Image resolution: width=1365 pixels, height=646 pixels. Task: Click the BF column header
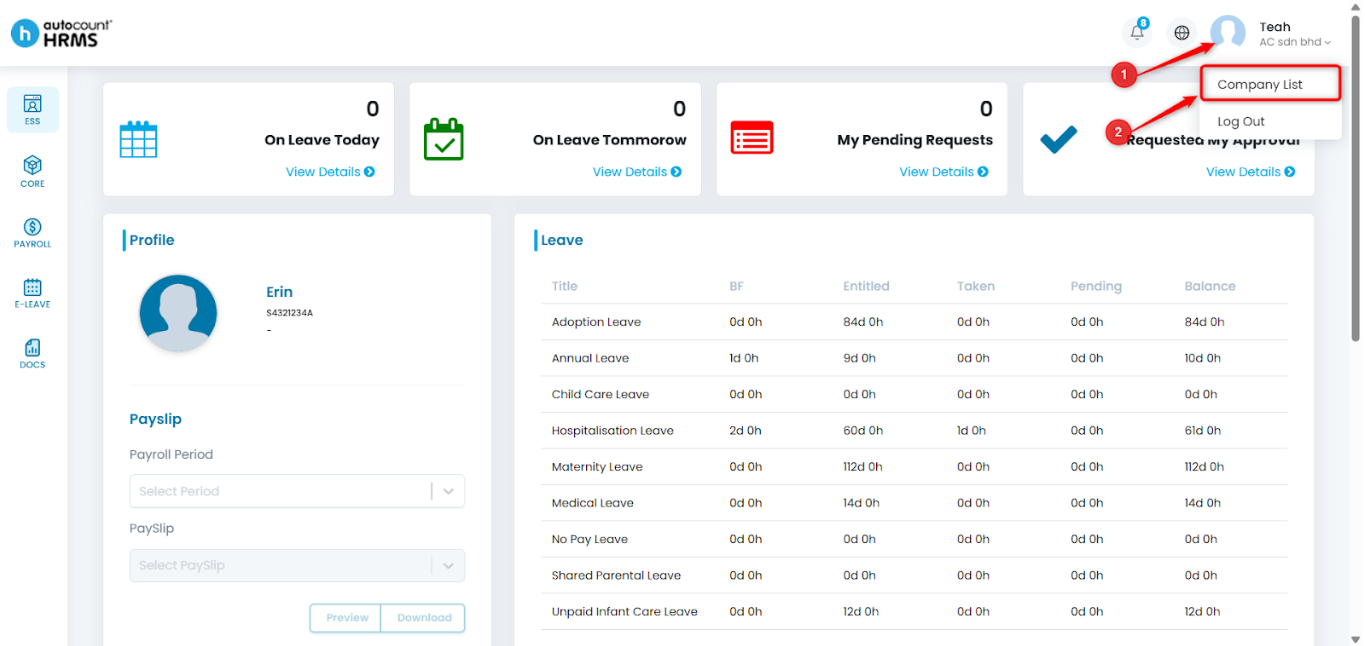pos(737,286)
